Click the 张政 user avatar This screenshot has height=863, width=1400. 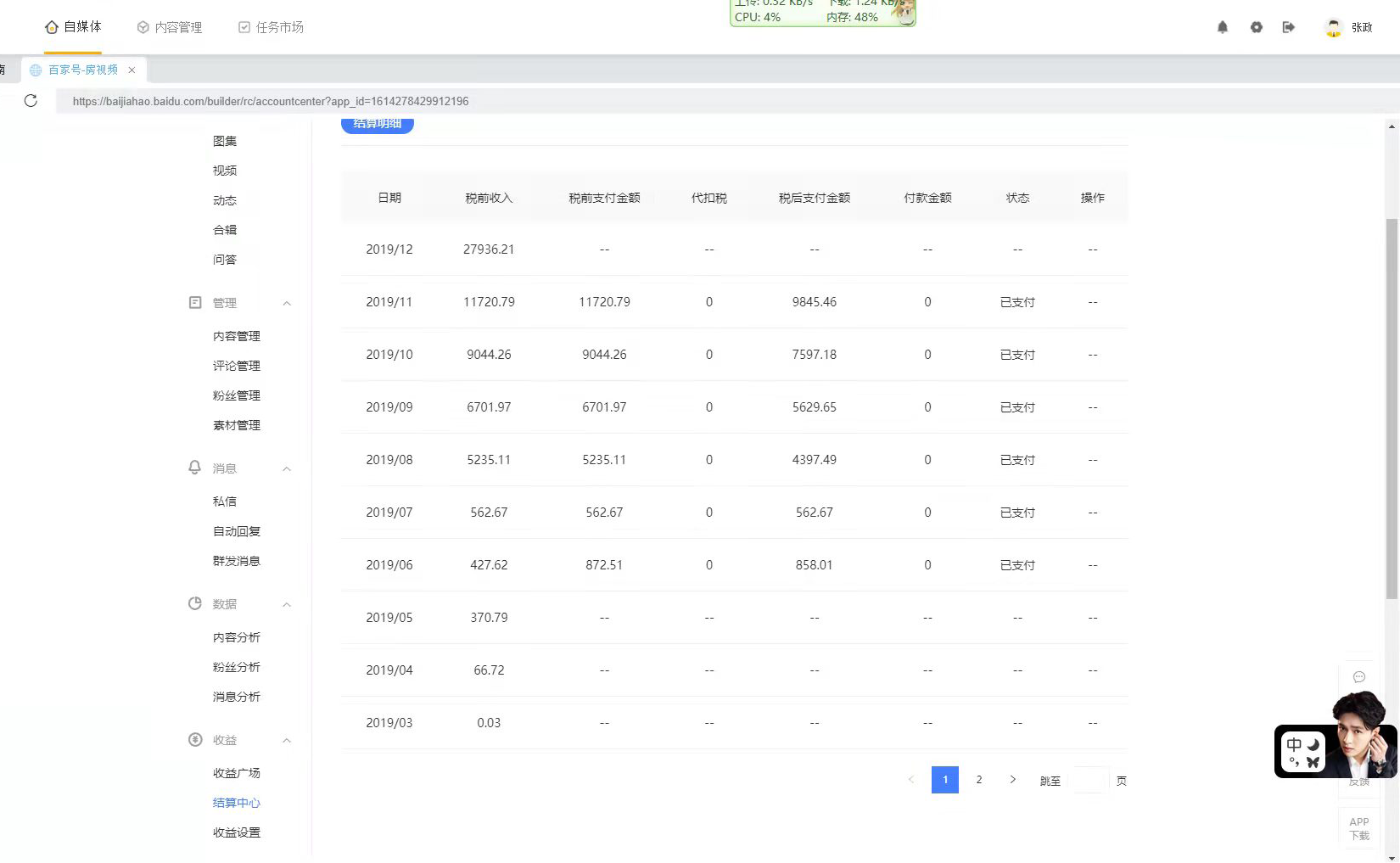click(1333, 27)
